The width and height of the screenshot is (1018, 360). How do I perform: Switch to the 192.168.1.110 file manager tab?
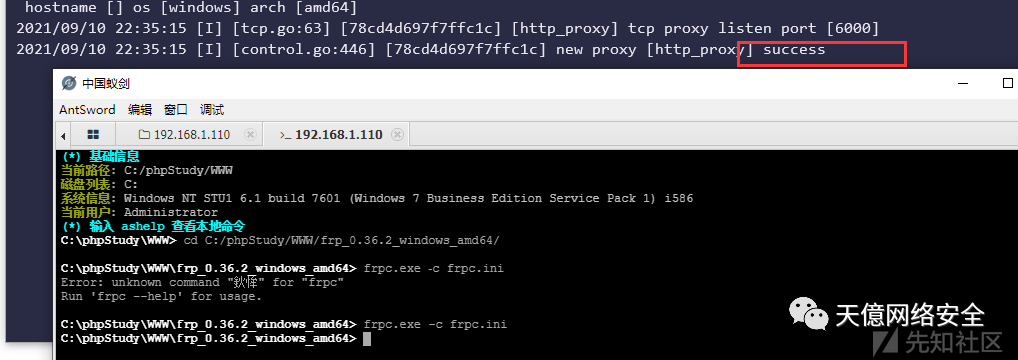[192, 135]
